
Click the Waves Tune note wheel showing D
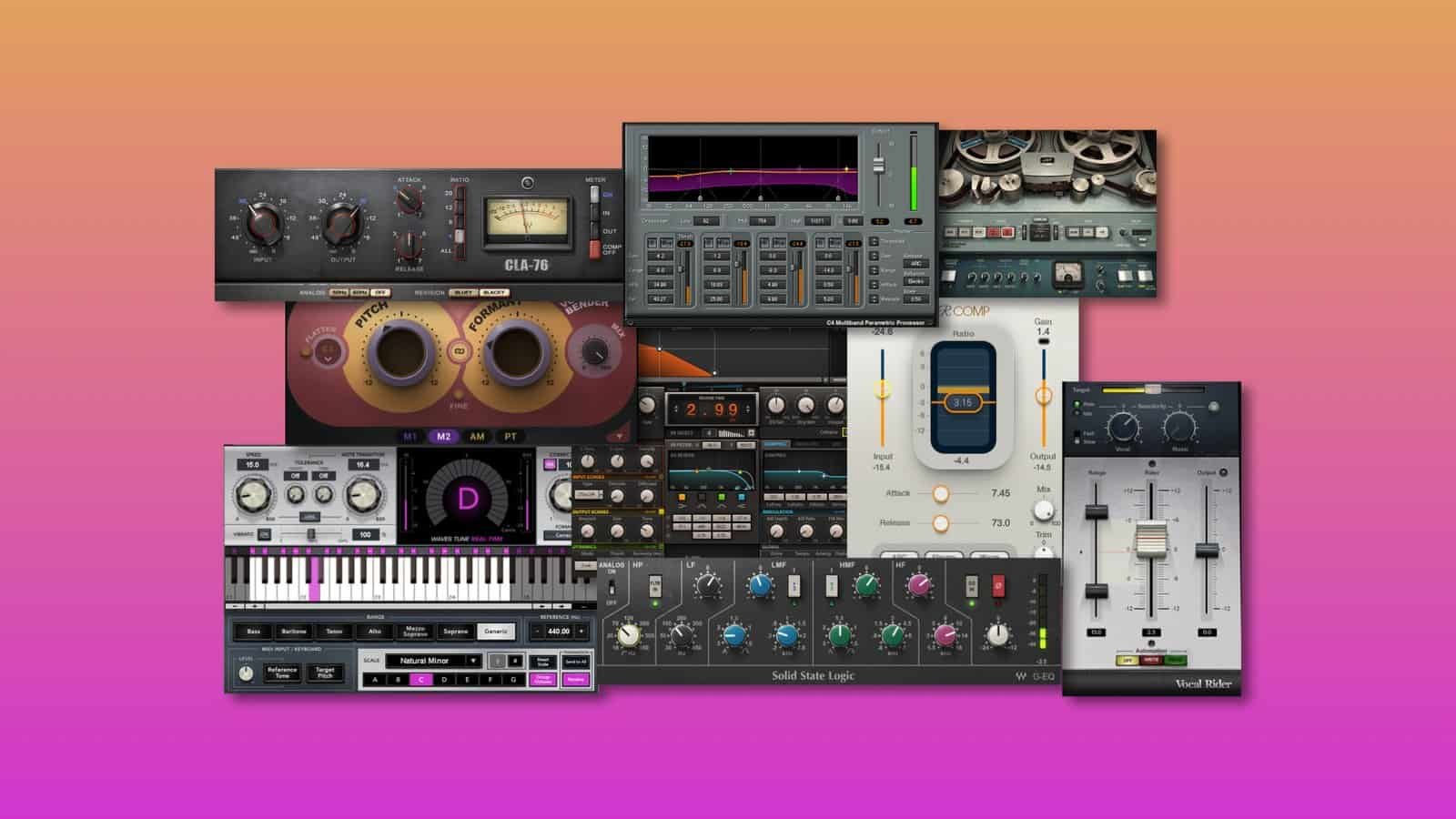pyautogui.click(x=467, y=496)
